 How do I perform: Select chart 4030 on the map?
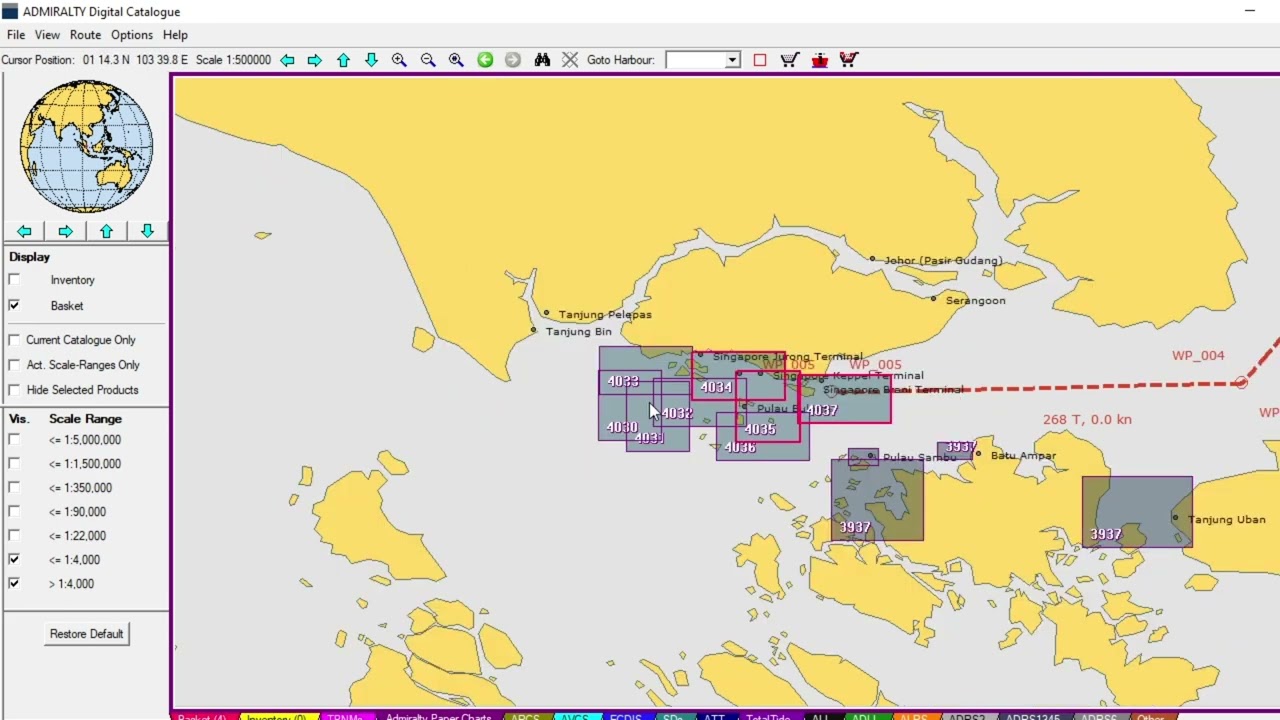[621, 427]
